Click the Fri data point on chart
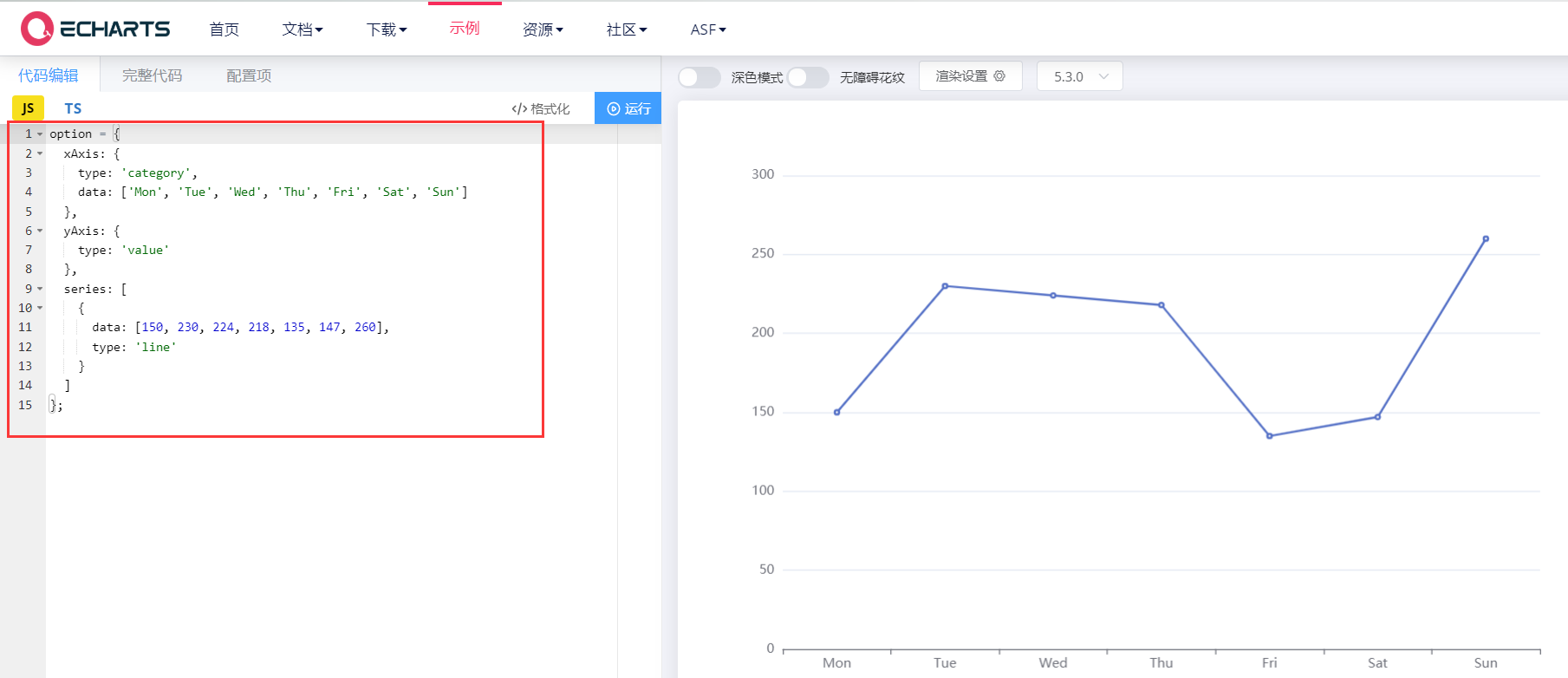Image resolution: width=1568 pixels, height=678 pixels. coord(1269,436)
